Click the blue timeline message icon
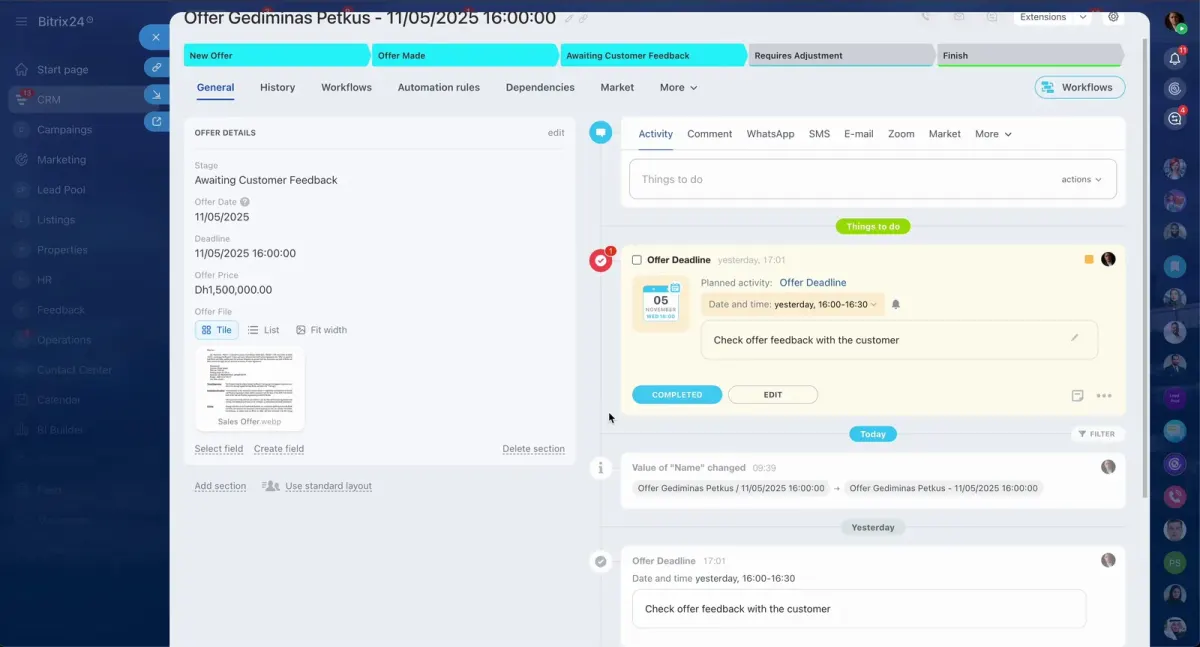Viewport: 1200px width, 647px height. 600,132
